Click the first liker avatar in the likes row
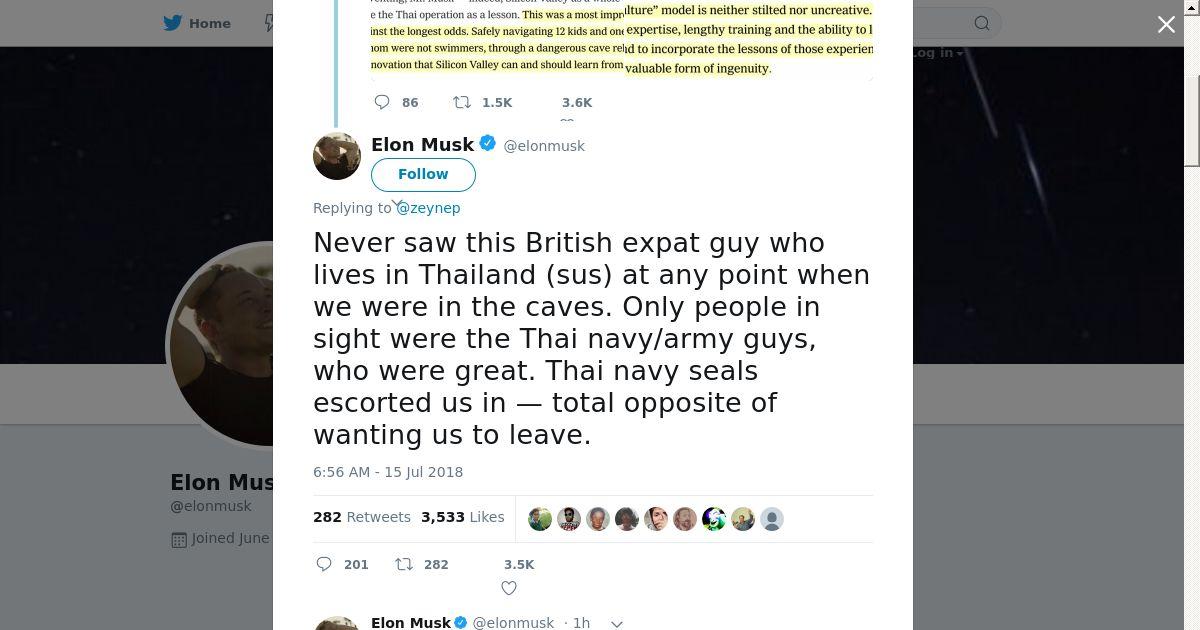The height and width of the screenshot is (630, 1200). [540, 519]
